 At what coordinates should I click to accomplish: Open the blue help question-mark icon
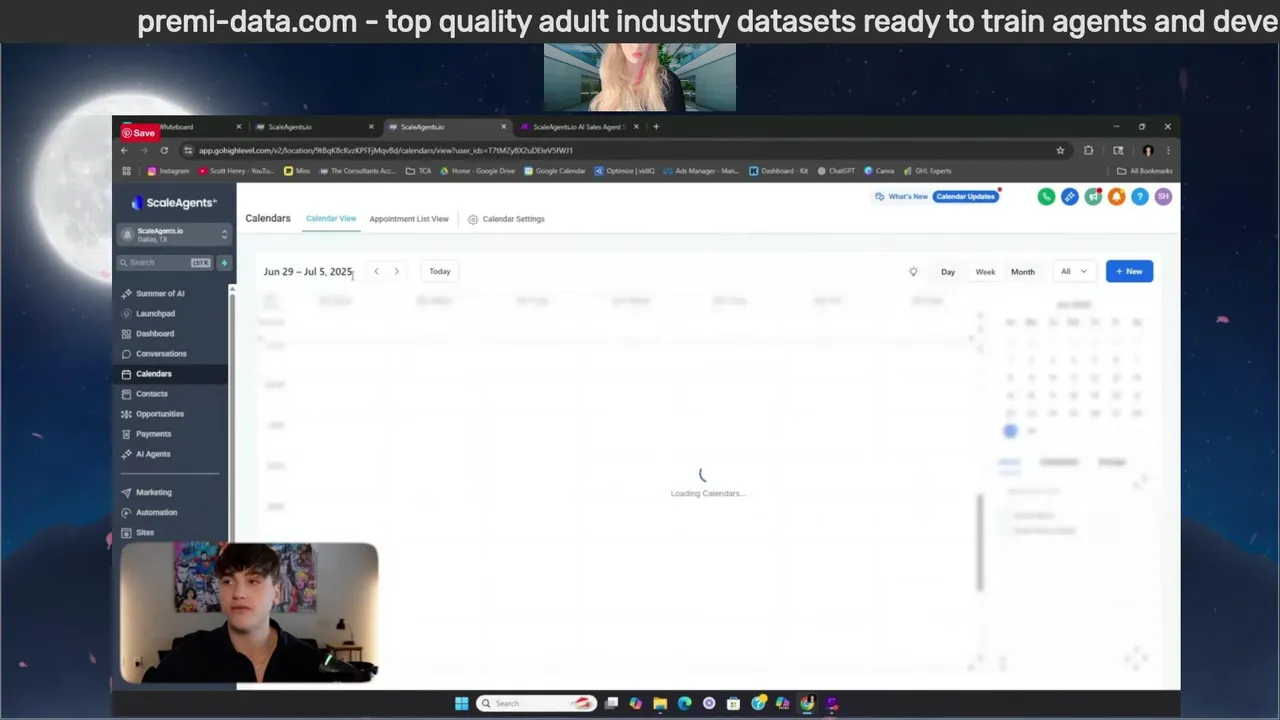tap(1139, 197)
